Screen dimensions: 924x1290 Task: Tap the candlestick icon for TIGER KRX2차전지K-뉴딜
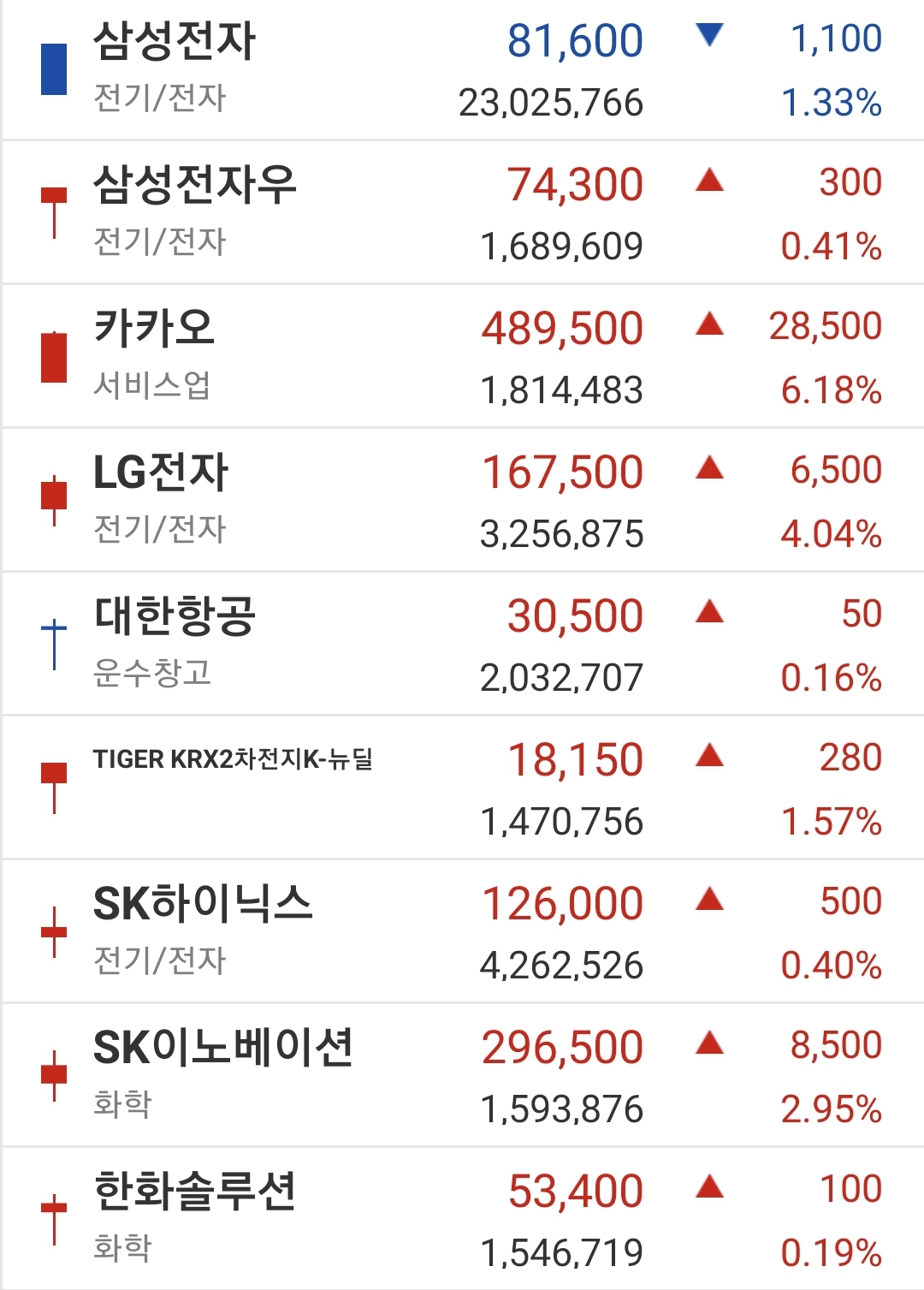(x=54, y=788)
